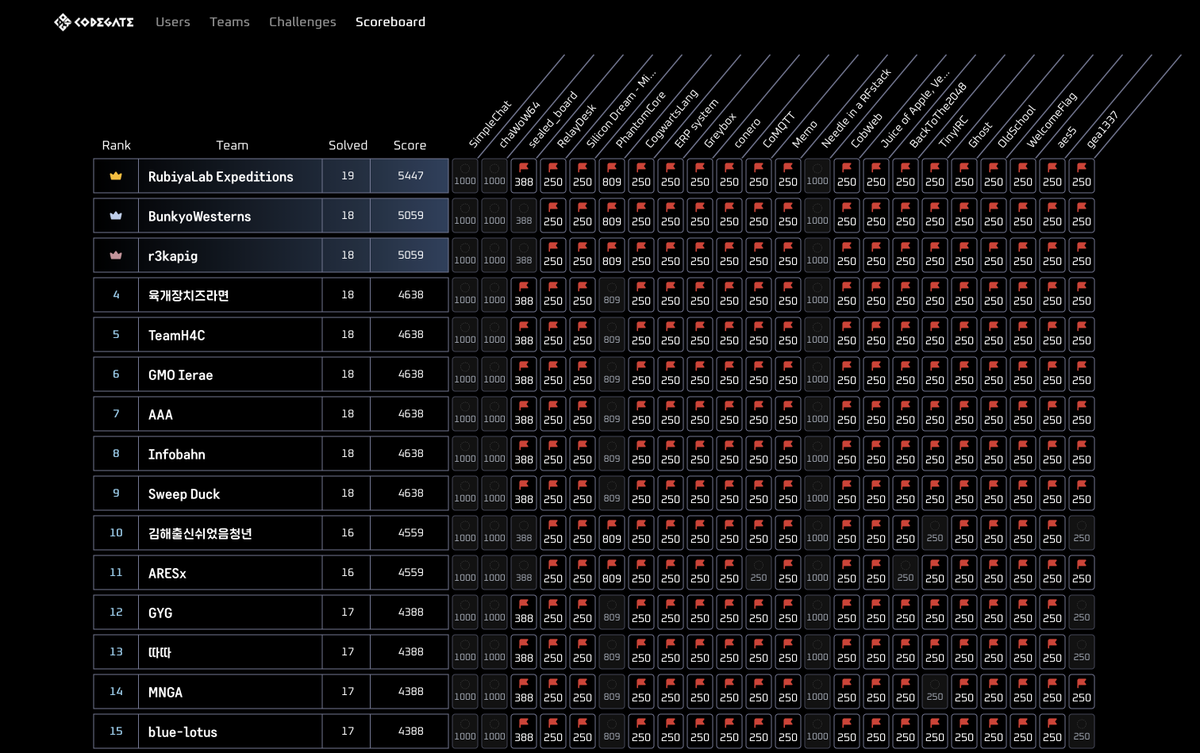
Task: Click TeamH4C's sealed_board flag cell (388)
Action: coord(524,335)
